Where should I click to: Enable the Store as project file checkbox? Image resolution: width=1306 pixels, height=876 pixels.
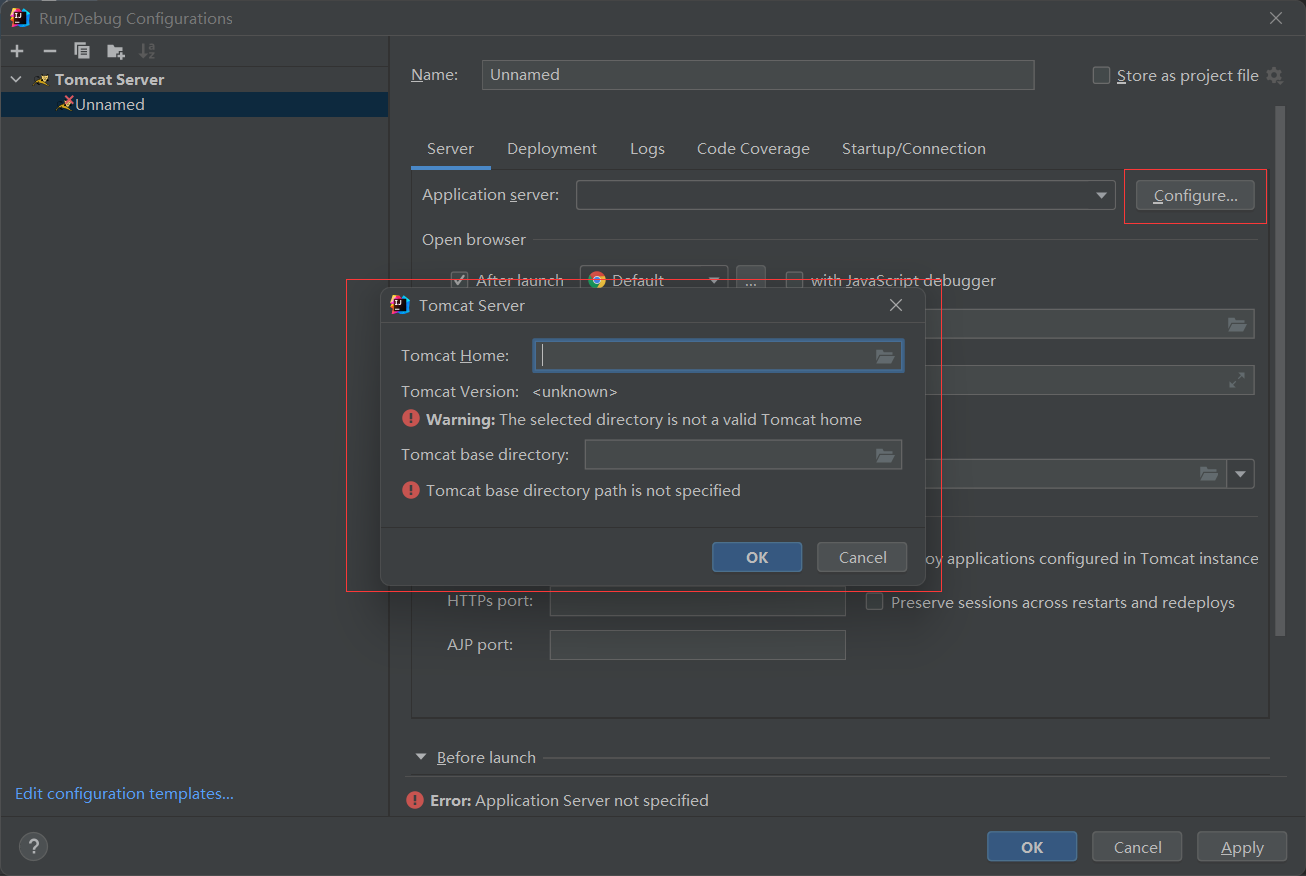(1101, 75)
